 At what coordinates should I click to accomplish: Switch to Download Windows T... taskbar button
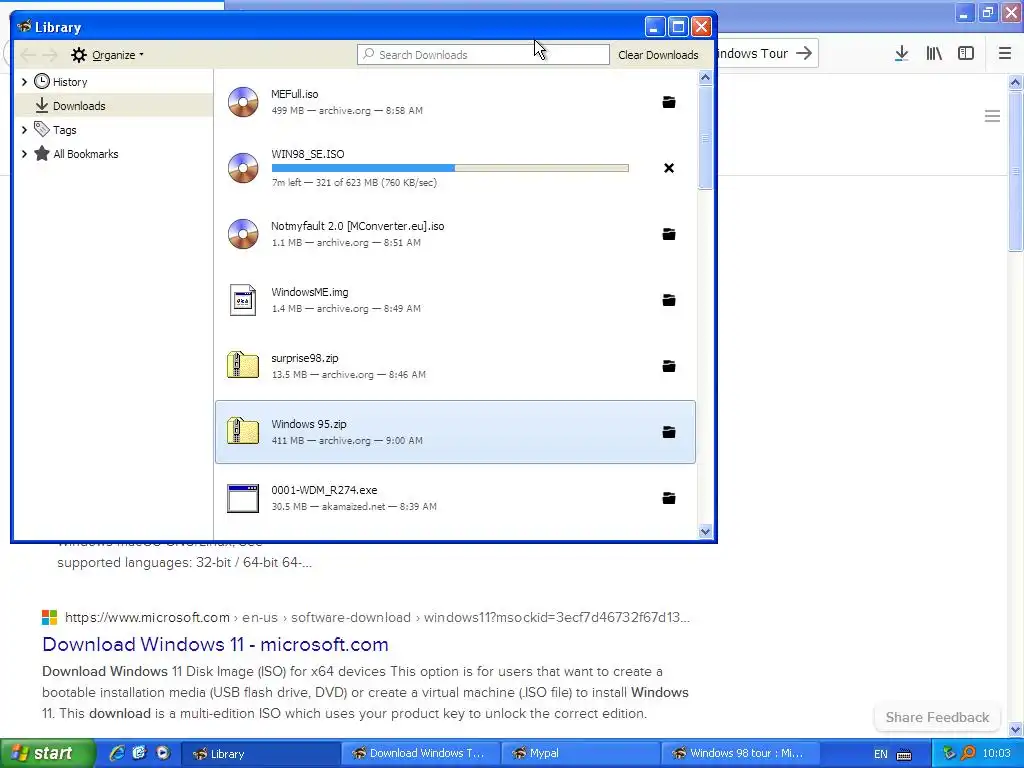[420, 753]
